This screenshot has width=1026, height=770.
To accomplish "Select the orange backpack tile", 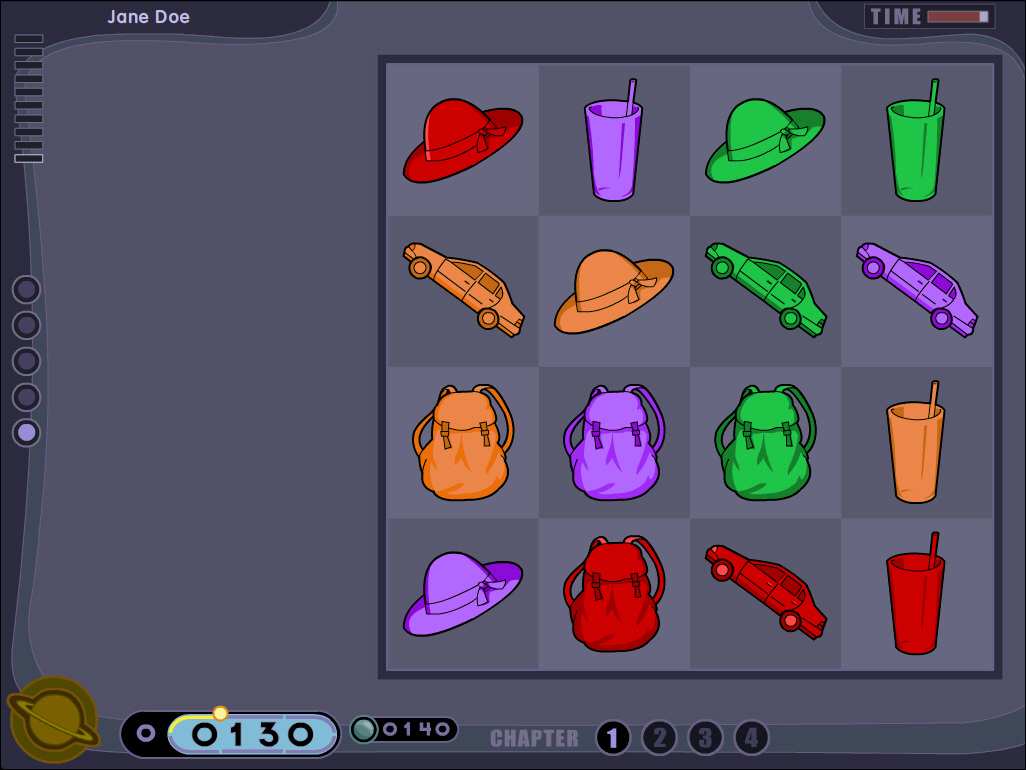I will [463, 442].
